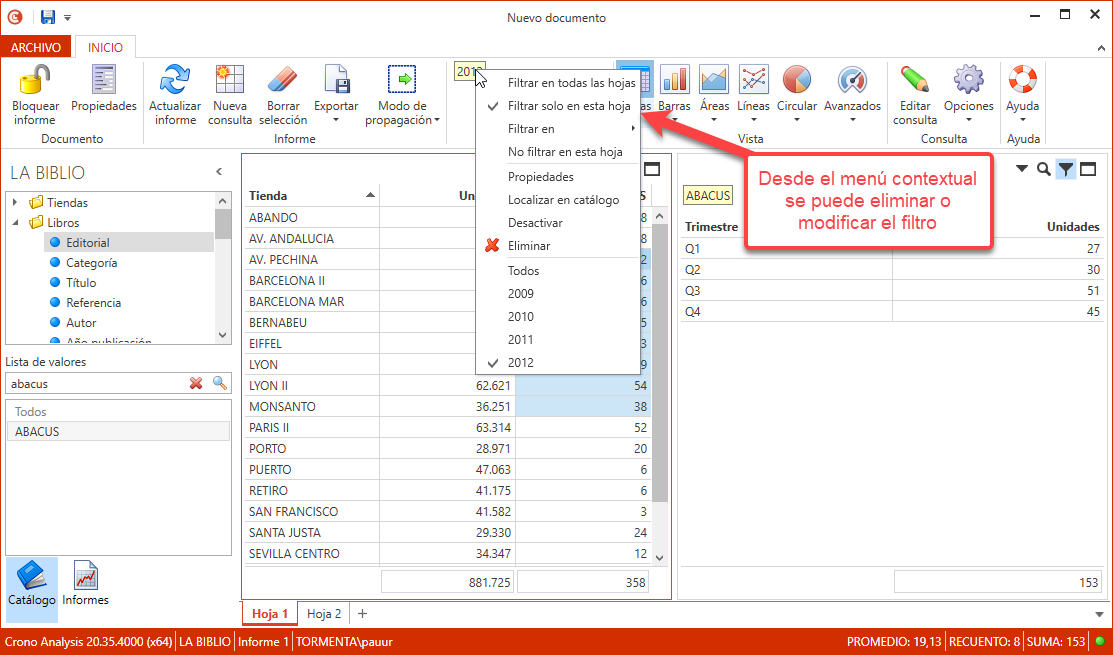Select the Circular pie chart view

coord(796,80)
